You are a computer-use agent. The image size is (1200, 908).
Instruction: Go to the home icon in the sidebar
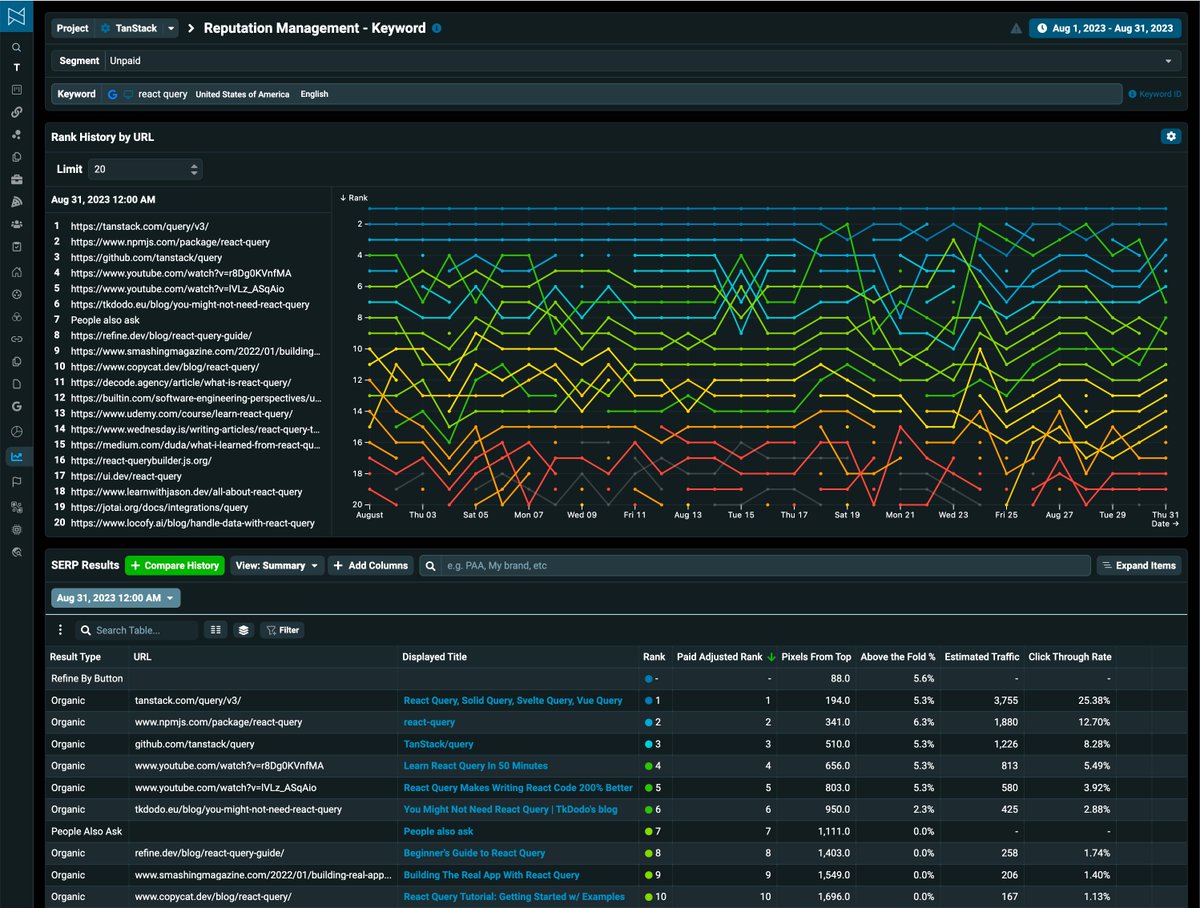[x=16, y=271]
